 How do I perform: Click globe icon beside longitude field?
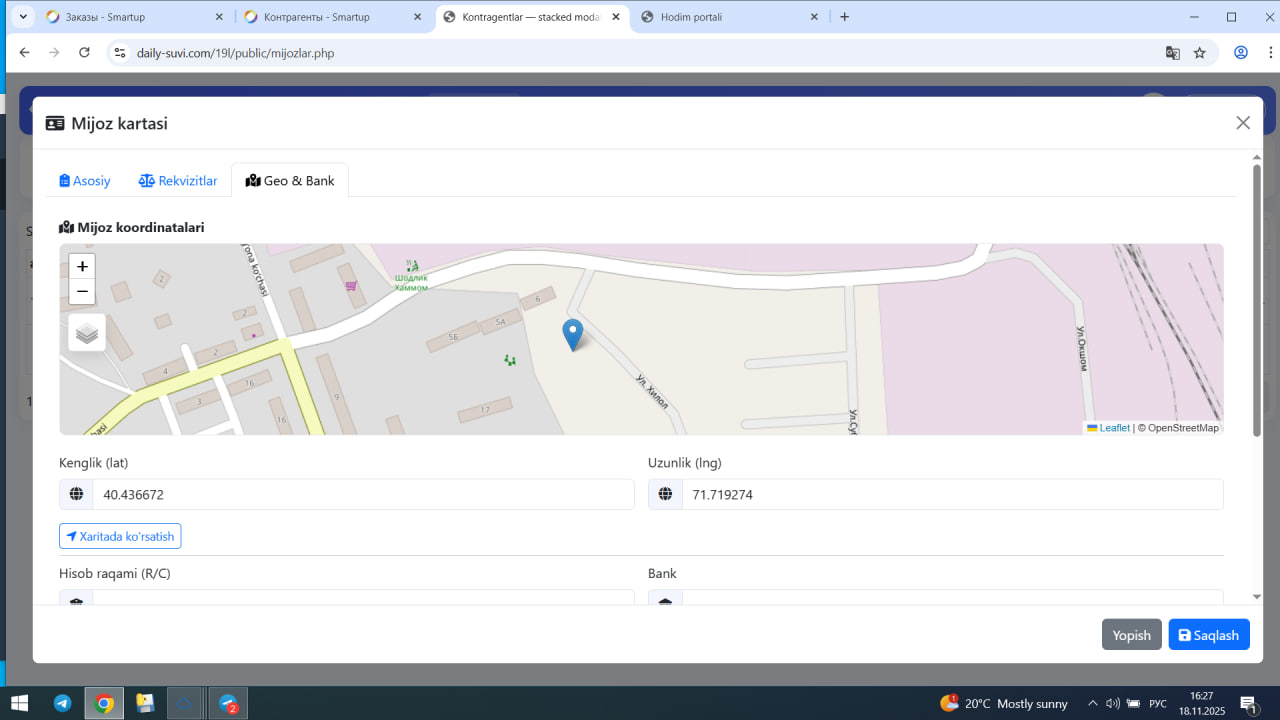665,494
